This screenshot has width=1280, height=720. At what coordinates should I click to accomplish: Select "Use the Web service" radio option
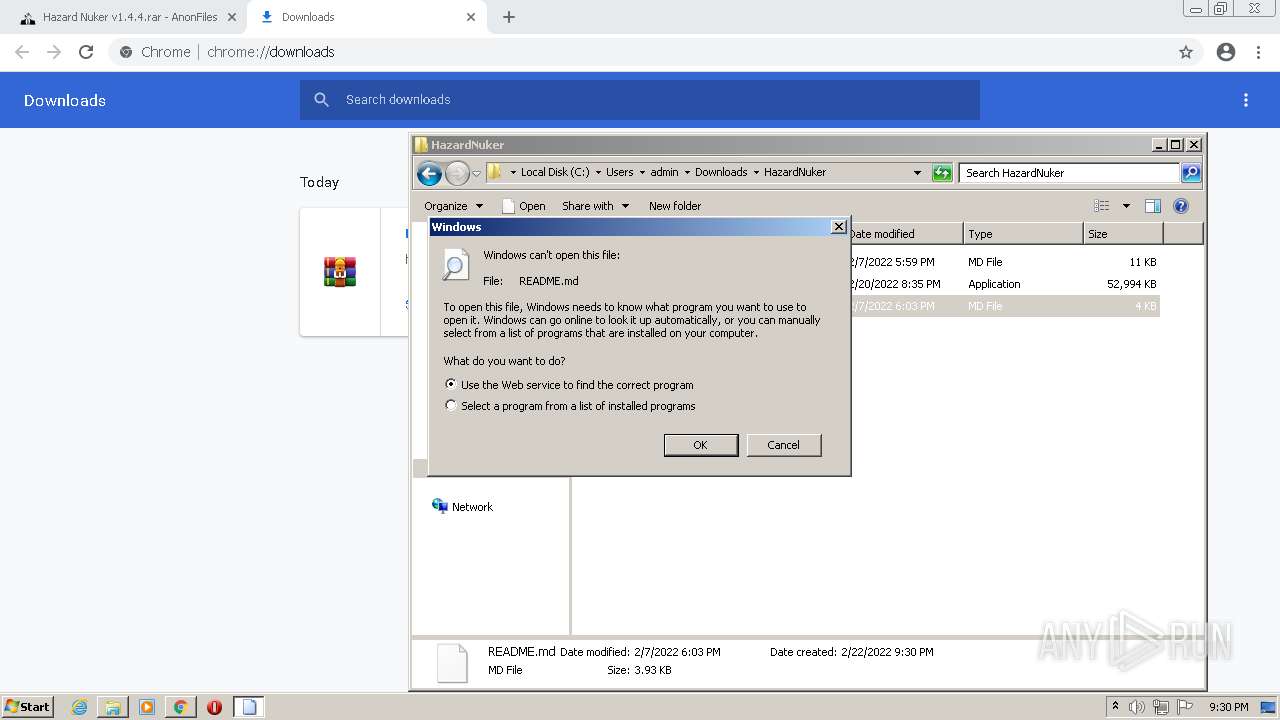pyautogui.click(x=451, y=384)
